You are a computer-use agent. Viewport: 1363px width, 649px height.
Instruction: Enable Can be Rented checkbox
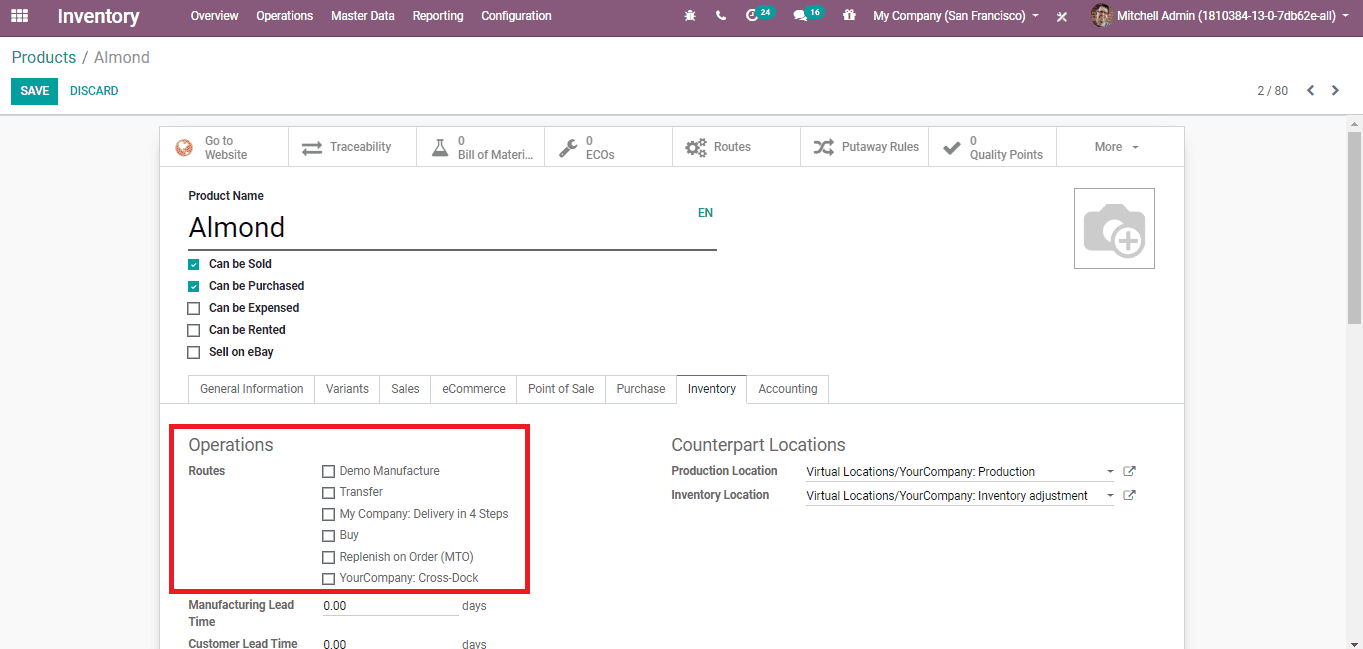pyautogui.click(x=194, y=330)
